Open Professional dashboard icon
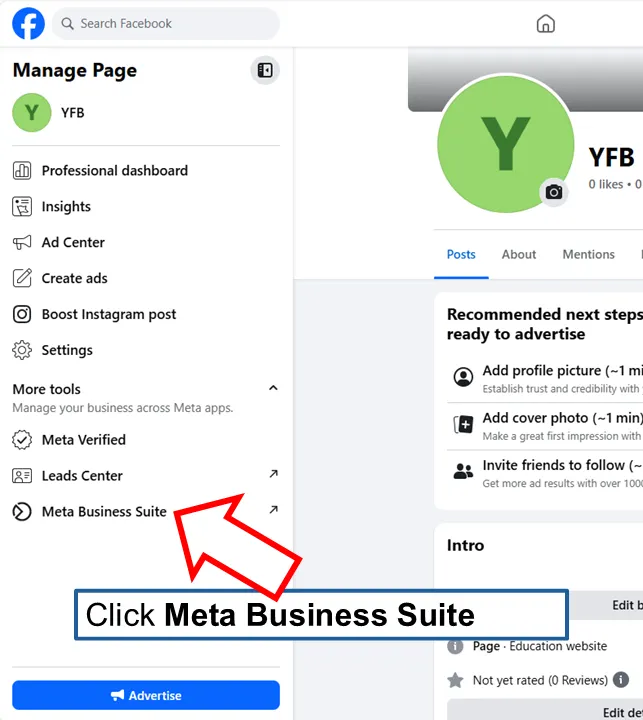Screen dimensions: 643x720 [22, 170]
